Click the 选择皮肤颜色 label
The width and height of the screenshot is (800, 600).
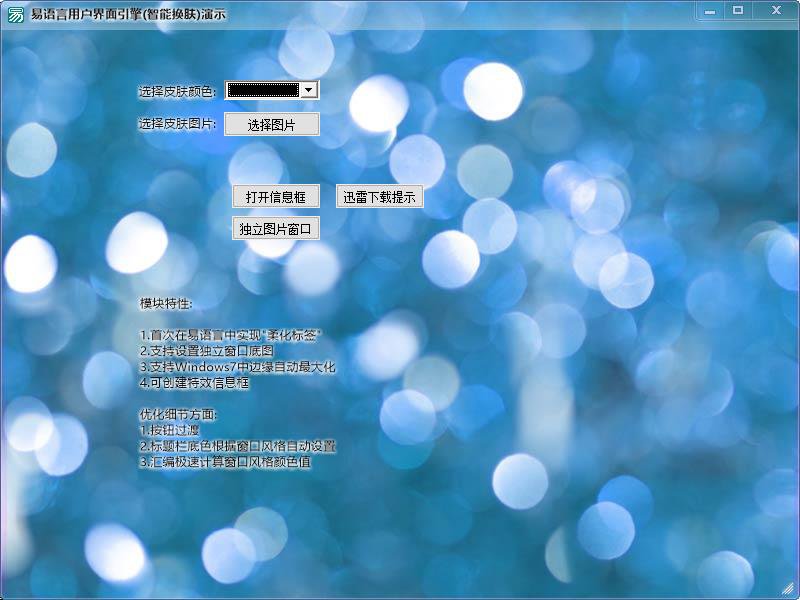point(177,92)
